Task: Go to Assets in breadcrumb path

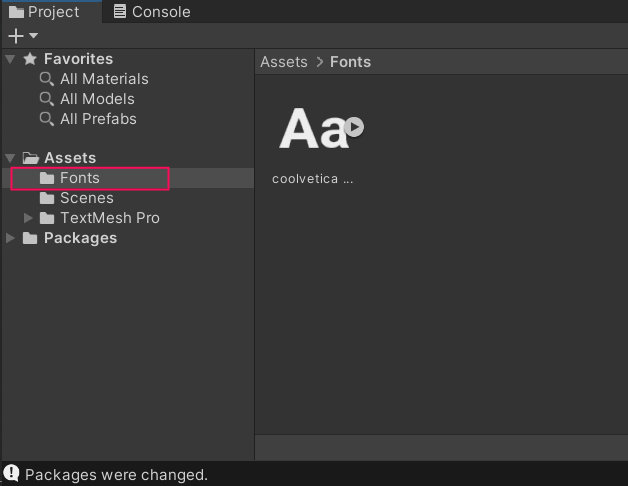Action: point(284,62)
